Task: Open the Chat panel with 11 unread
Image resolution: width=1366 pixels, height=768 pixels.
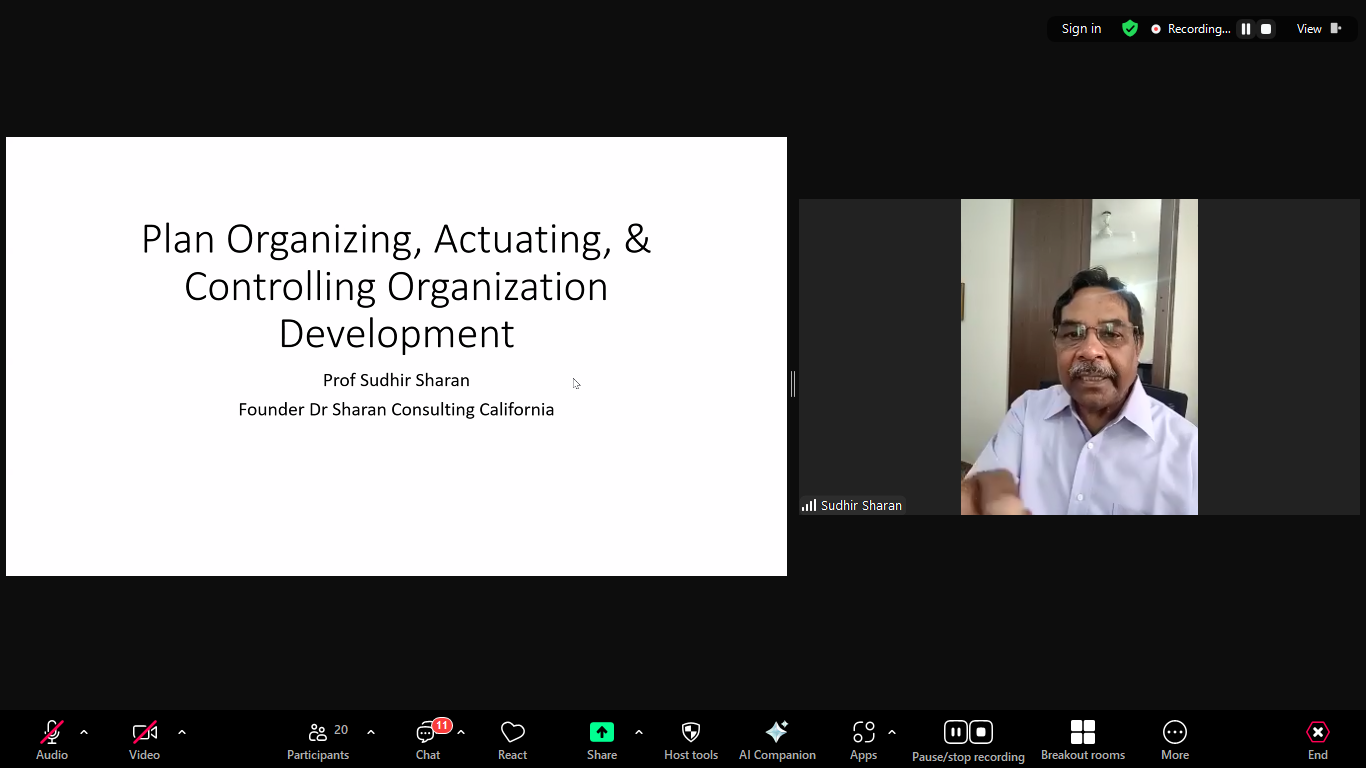Action: click(x=428, y=739)
